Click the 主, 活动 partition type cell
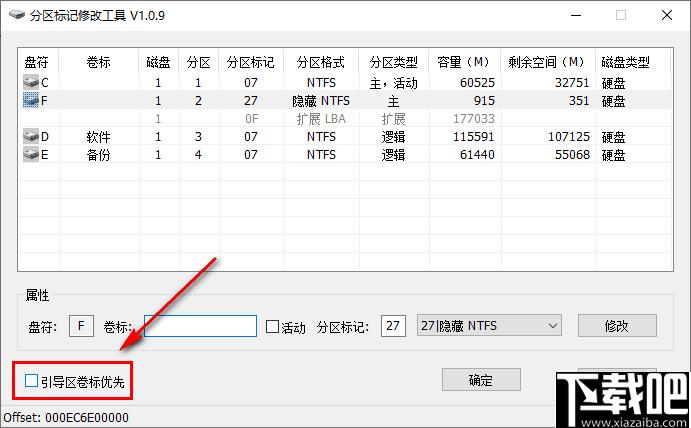The image size is (691, 428). pyautogui.click(x=394, y=83)
